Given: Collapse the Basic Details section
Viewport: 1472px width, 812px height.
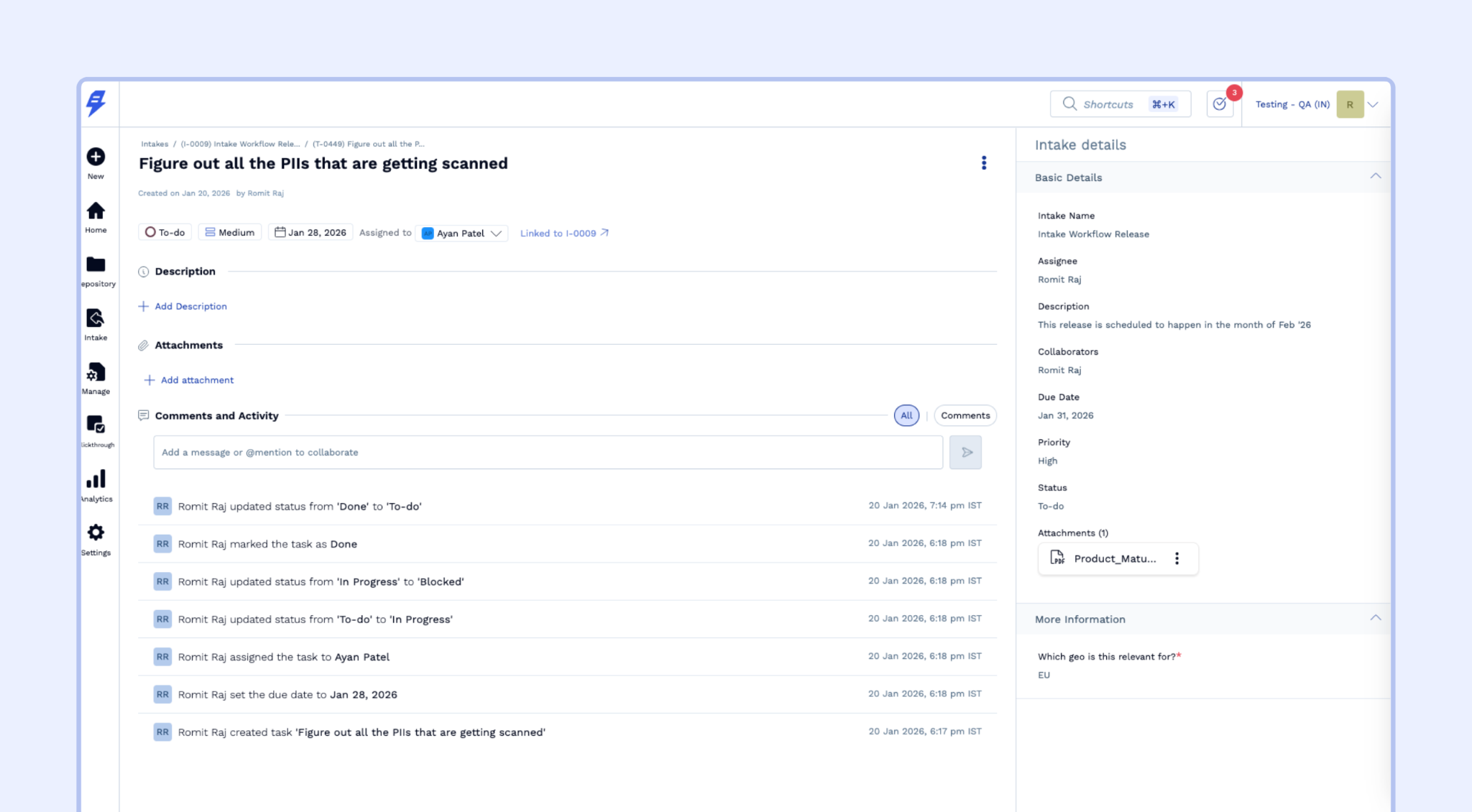Looking at the screenshot, I should 1375,177.
